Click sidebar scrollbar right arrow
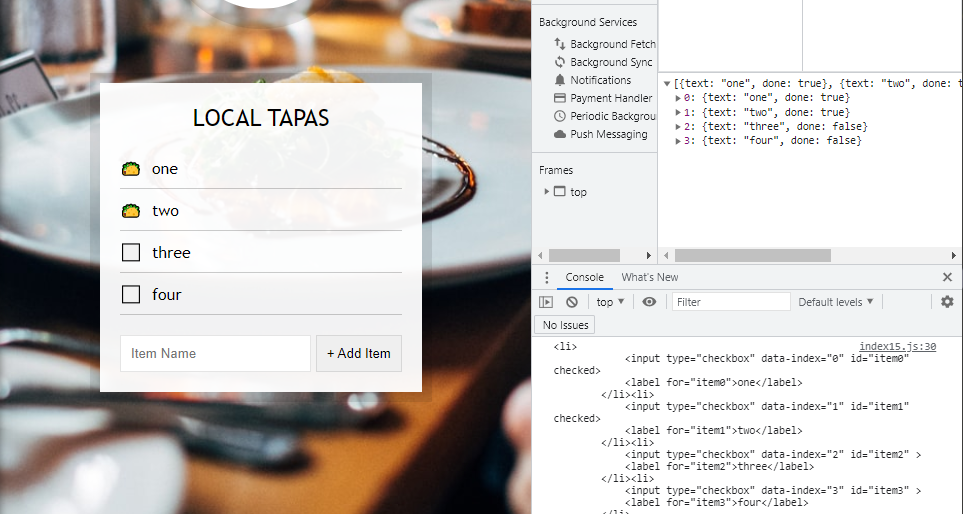963x514 pixels. click(x=649, y=255)
